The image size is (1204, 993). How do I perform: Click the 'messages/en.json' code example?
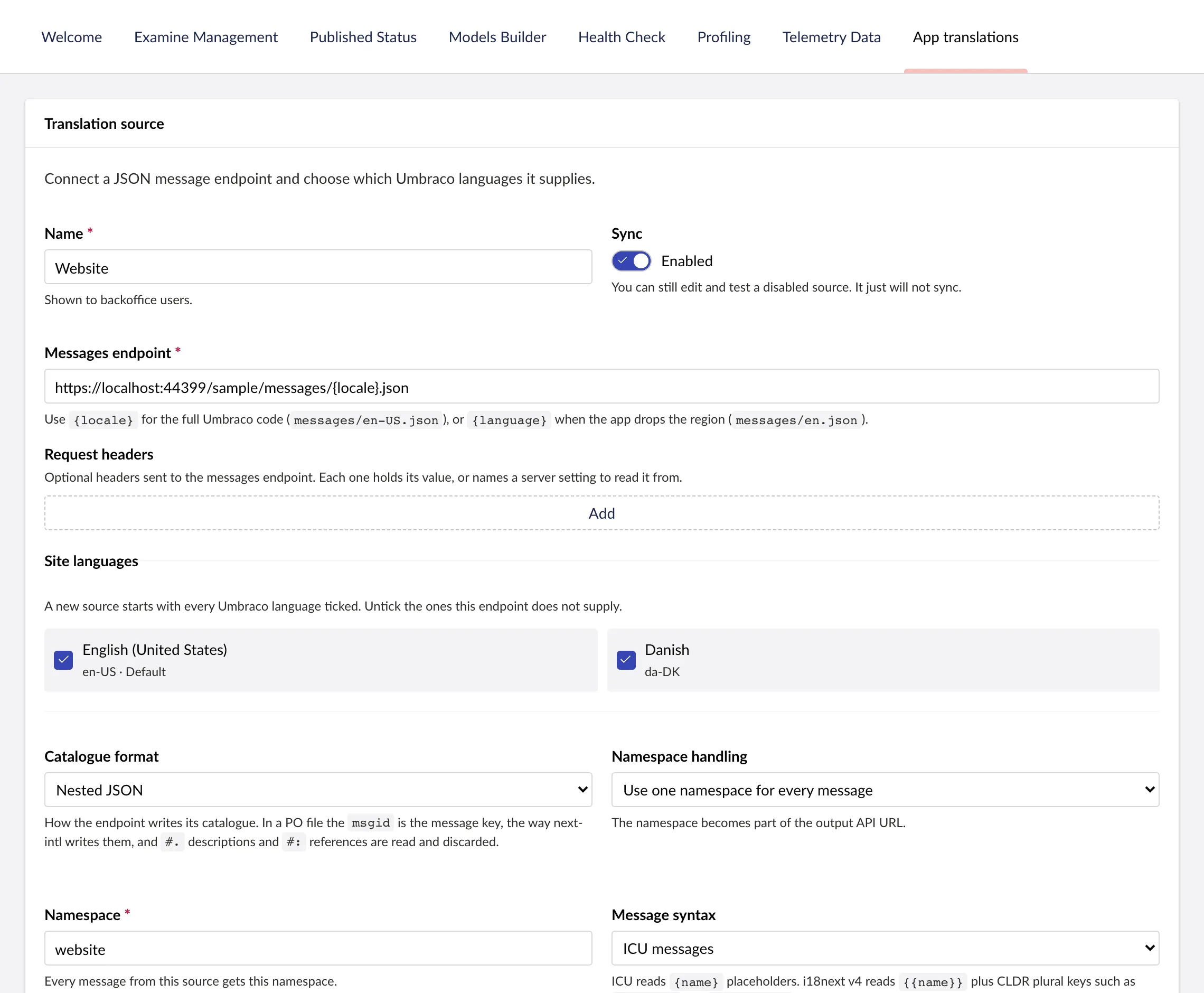point(797,420)
